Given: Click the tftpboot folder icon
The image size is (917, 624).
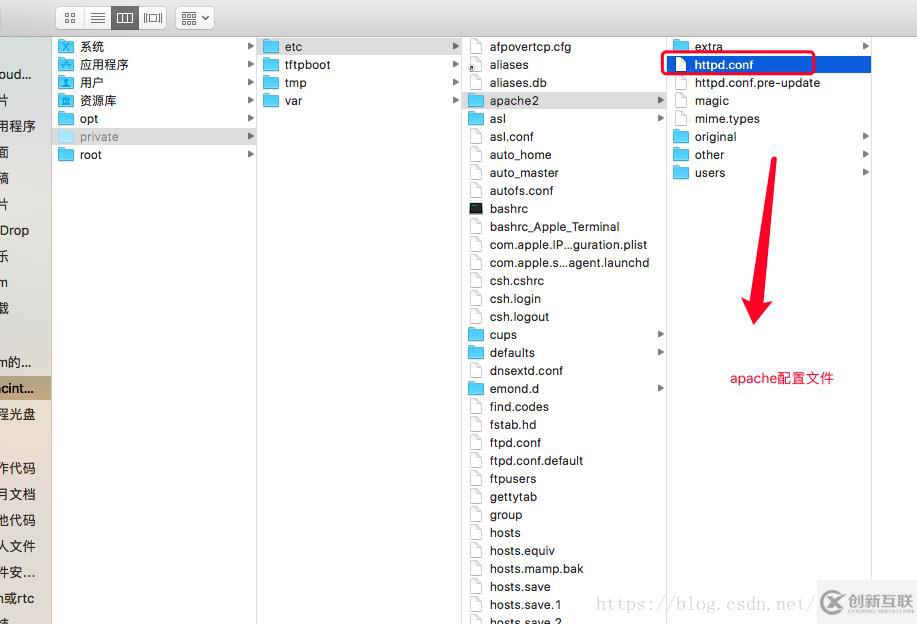Looking at the screenshot, I should (271, 64).
